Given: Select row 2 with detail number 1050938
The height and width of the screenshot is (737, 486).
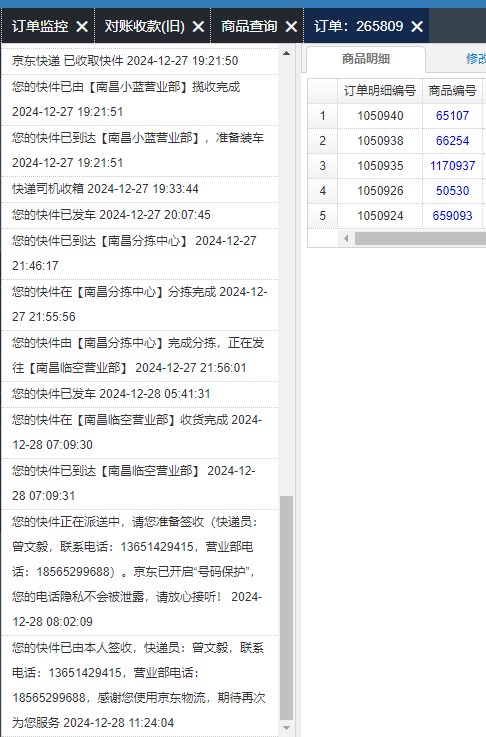Looking at the screenshot, I should [x=397, y=141].
